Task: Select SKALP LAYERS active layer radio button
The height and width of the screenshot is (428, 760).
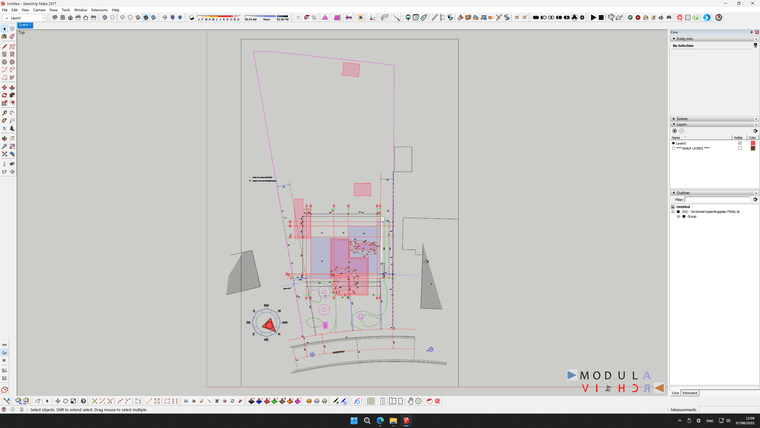Action: 673,148
